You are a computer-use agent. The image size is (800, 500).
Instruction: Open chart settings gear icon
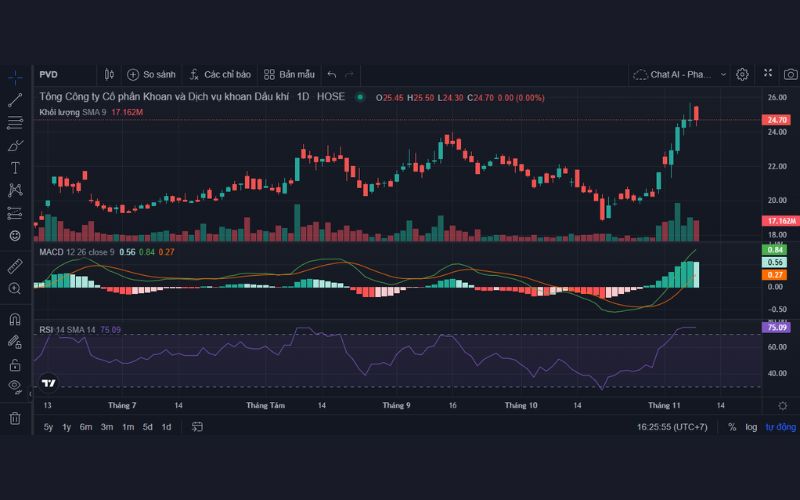(x=742, y=74)
